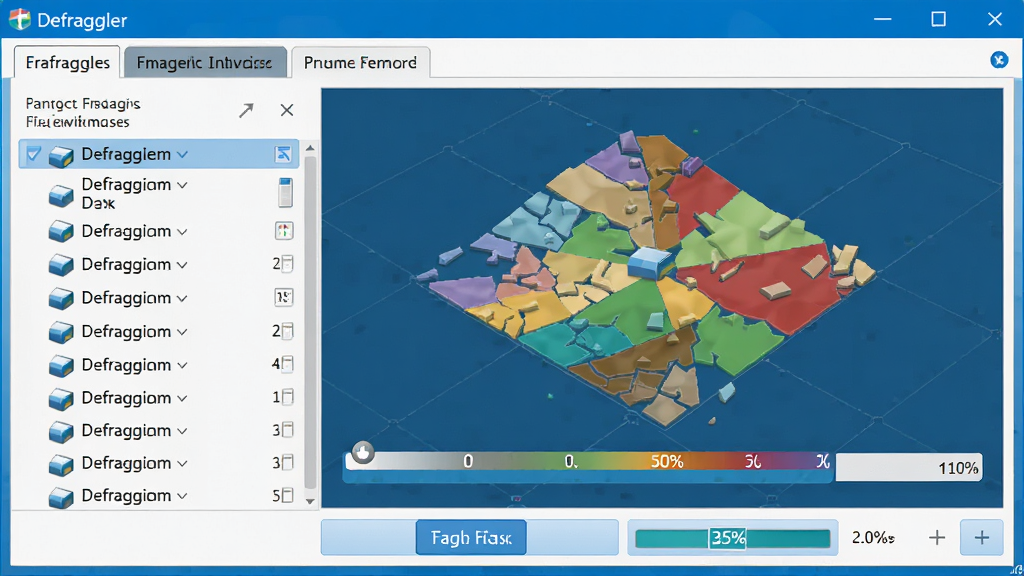The image size is (1024, 576).
Task: Click the drive list scrollbar thumb
Action: tap(310, 322)
